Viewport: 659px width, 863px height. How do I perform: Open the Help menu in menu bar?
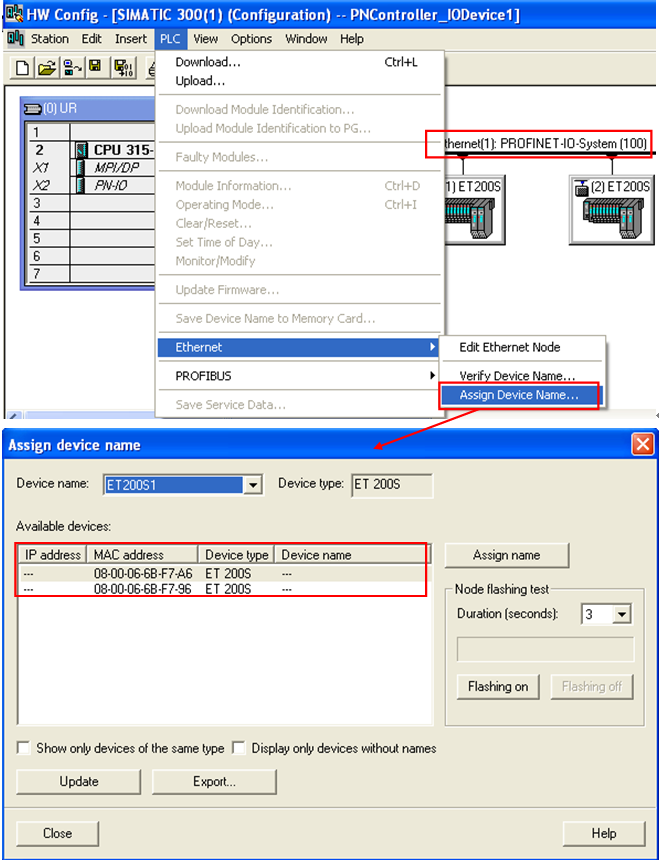point(351,39)
